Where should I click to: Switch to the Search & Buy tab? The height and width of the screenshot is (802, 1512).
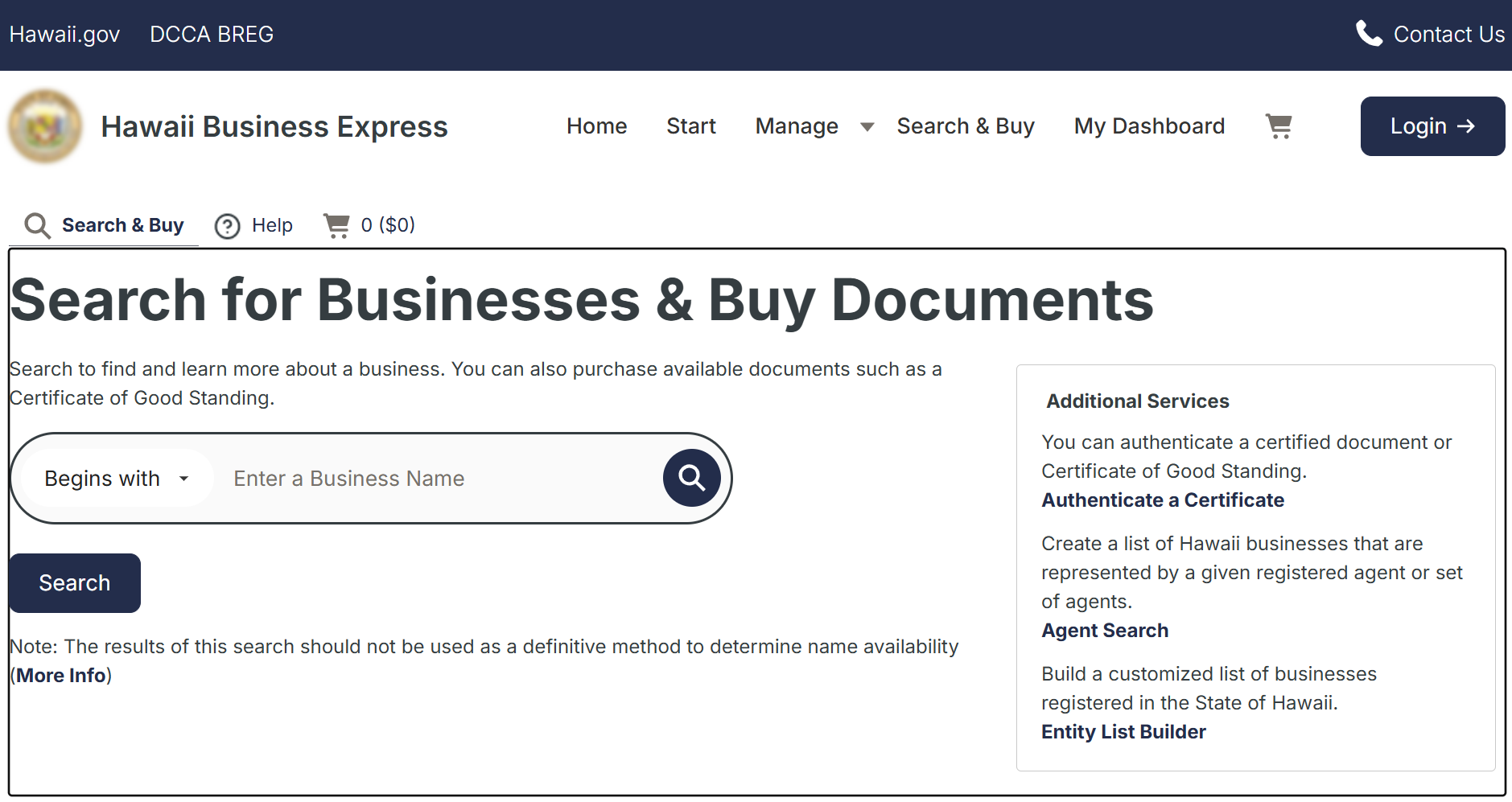tap(105, 225)
